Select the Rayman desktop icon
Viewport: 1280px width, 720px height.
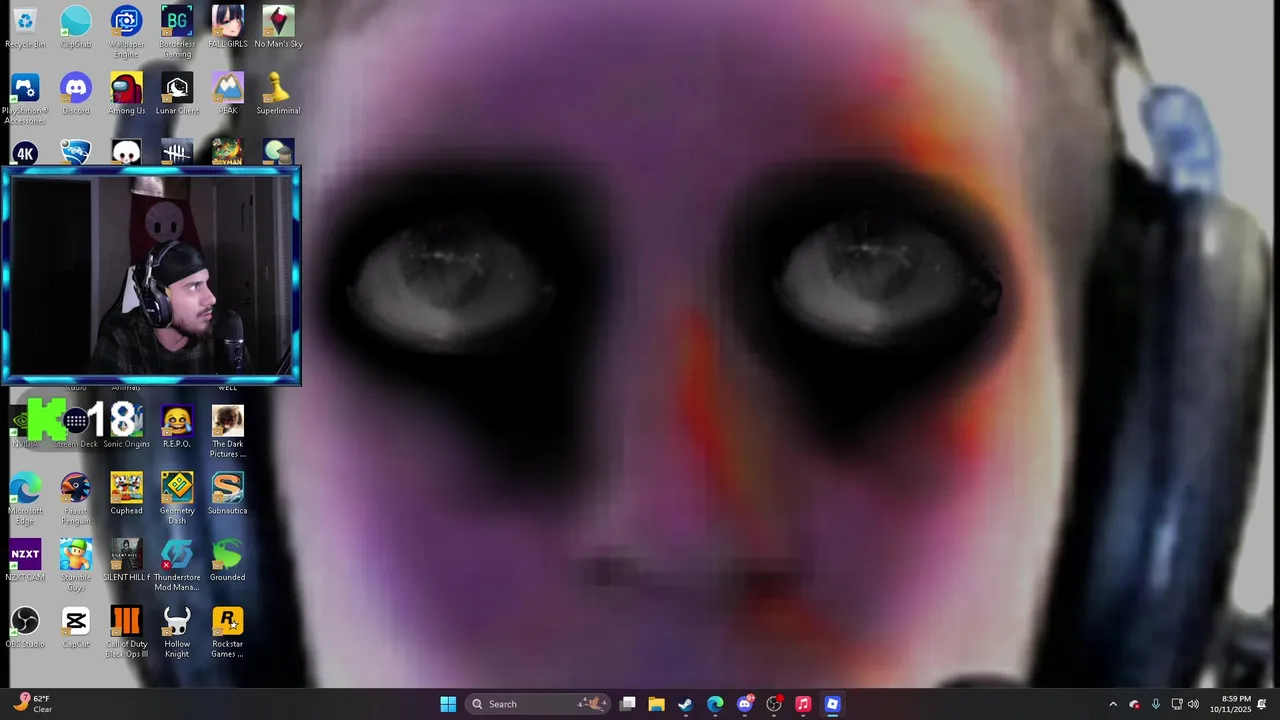coord(227,152)
